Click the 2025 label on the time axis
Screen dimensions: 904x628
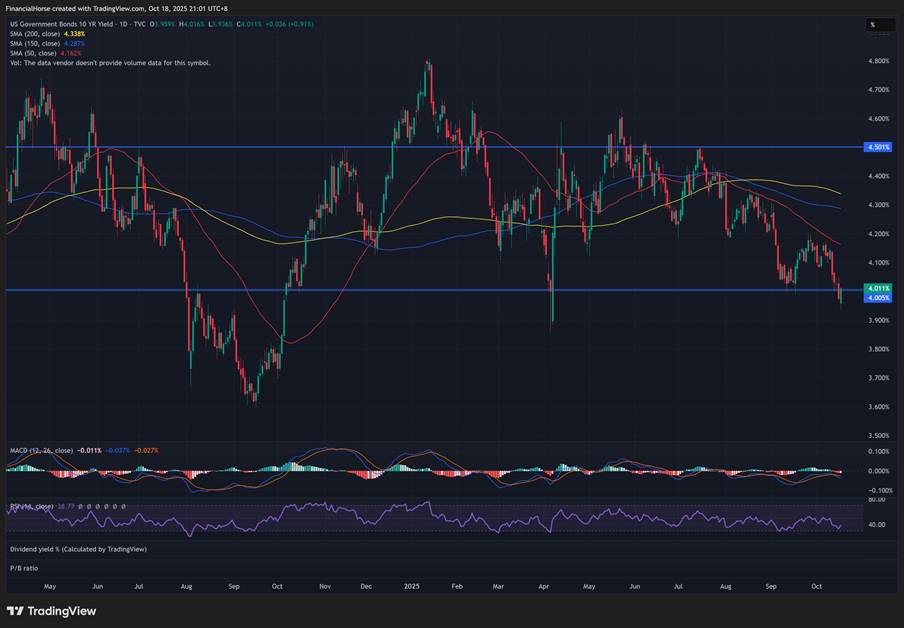(x=410, y=587)
